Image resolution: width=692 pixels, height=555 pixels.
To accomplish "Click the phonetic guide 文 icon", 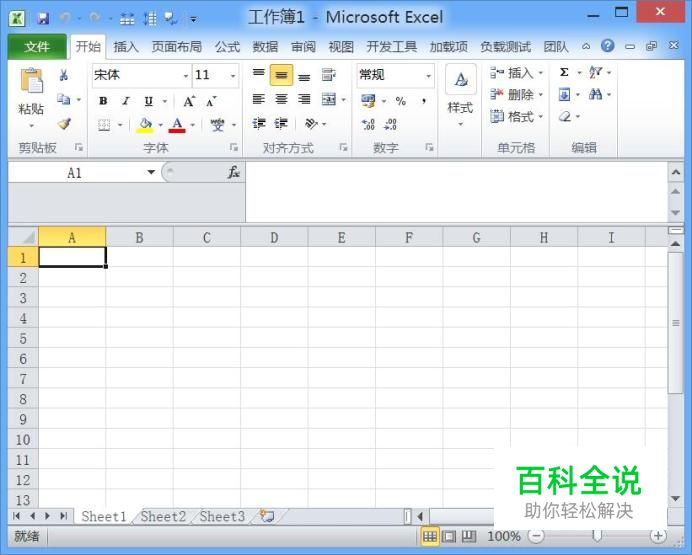I will [x=217, y=125].
